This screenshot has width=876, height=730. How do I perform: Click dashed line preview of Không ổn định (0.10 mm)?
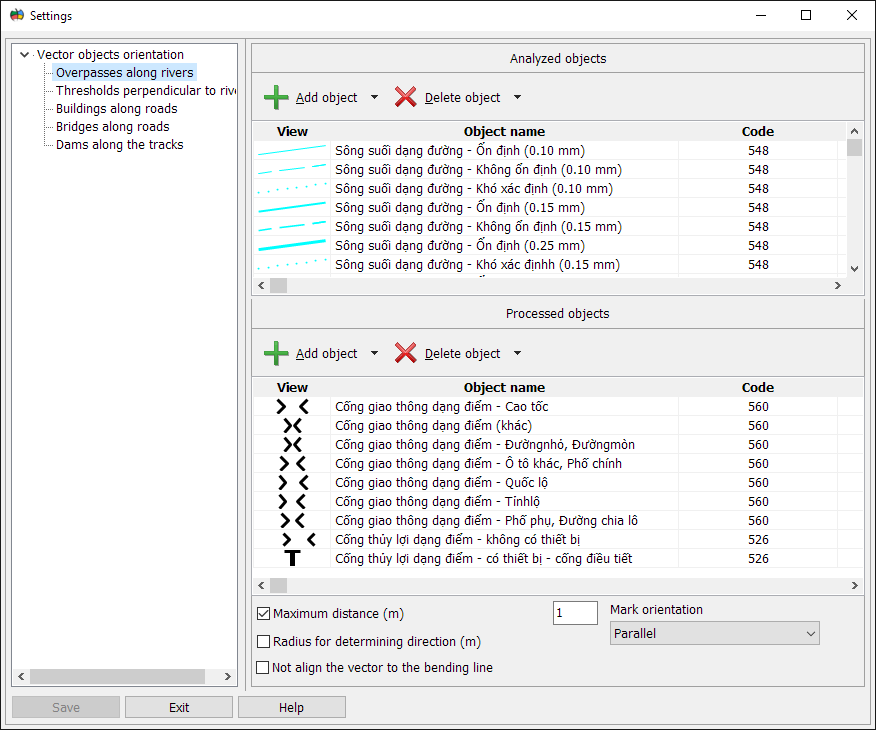(292, 169)
